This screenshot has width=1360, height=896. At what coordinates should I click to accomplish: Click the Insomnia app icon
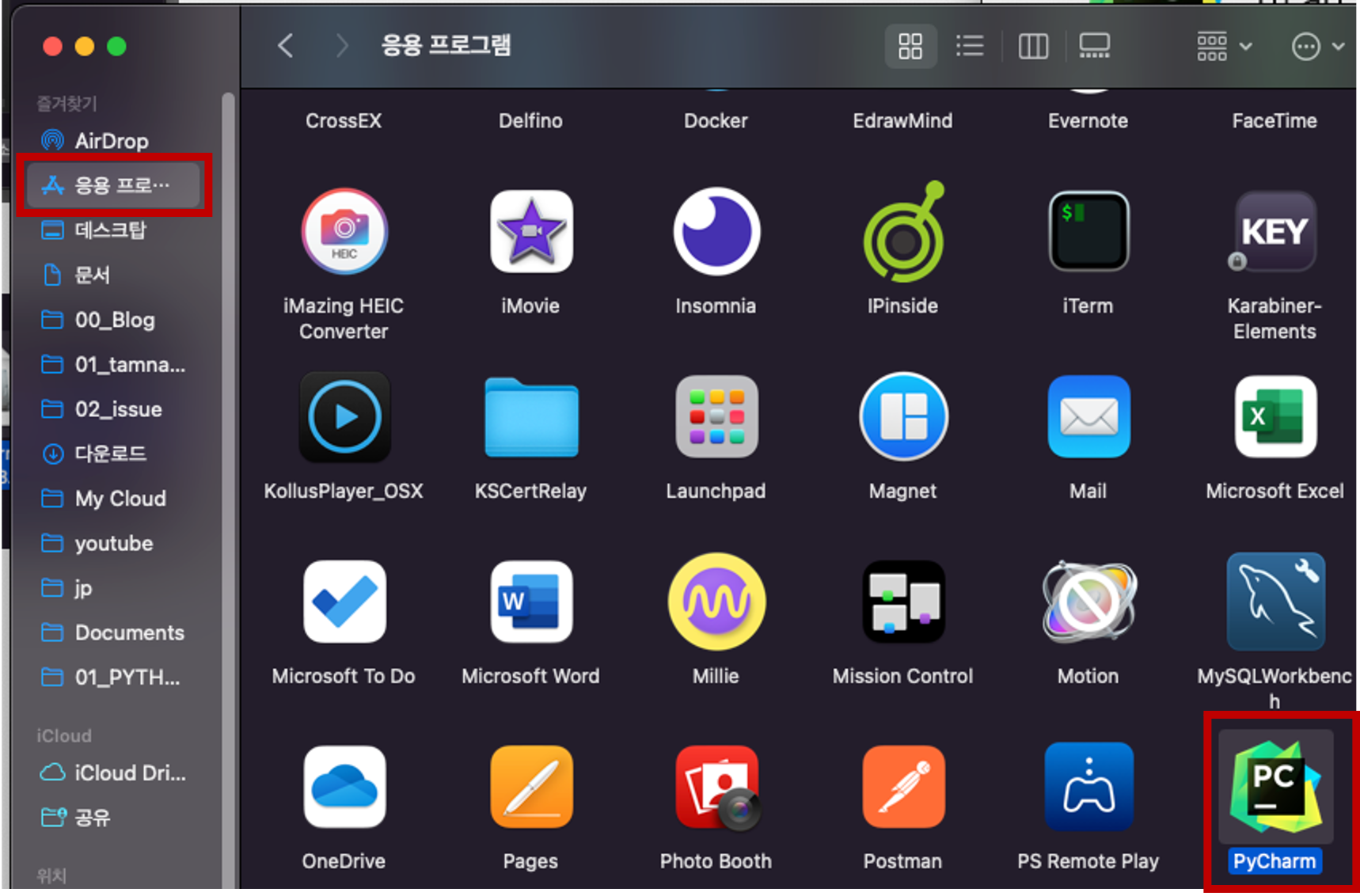coord(716,232)
